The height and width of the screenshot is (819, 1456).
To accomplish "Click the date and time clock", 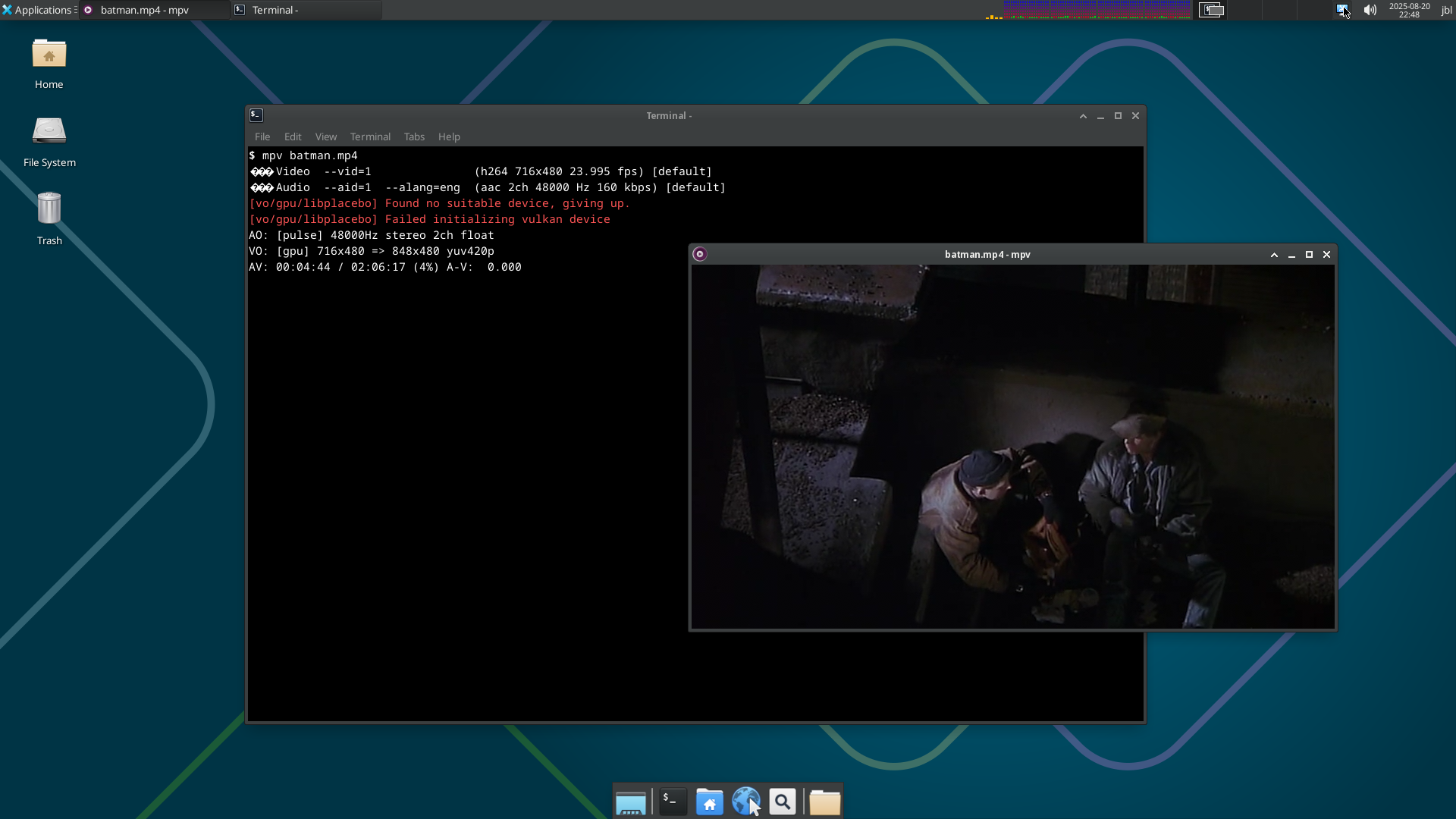I will tap(1409, 10).
